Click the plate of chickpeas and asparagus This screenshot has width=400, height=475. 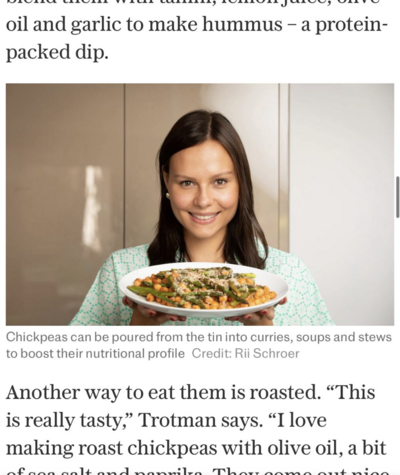204,289
